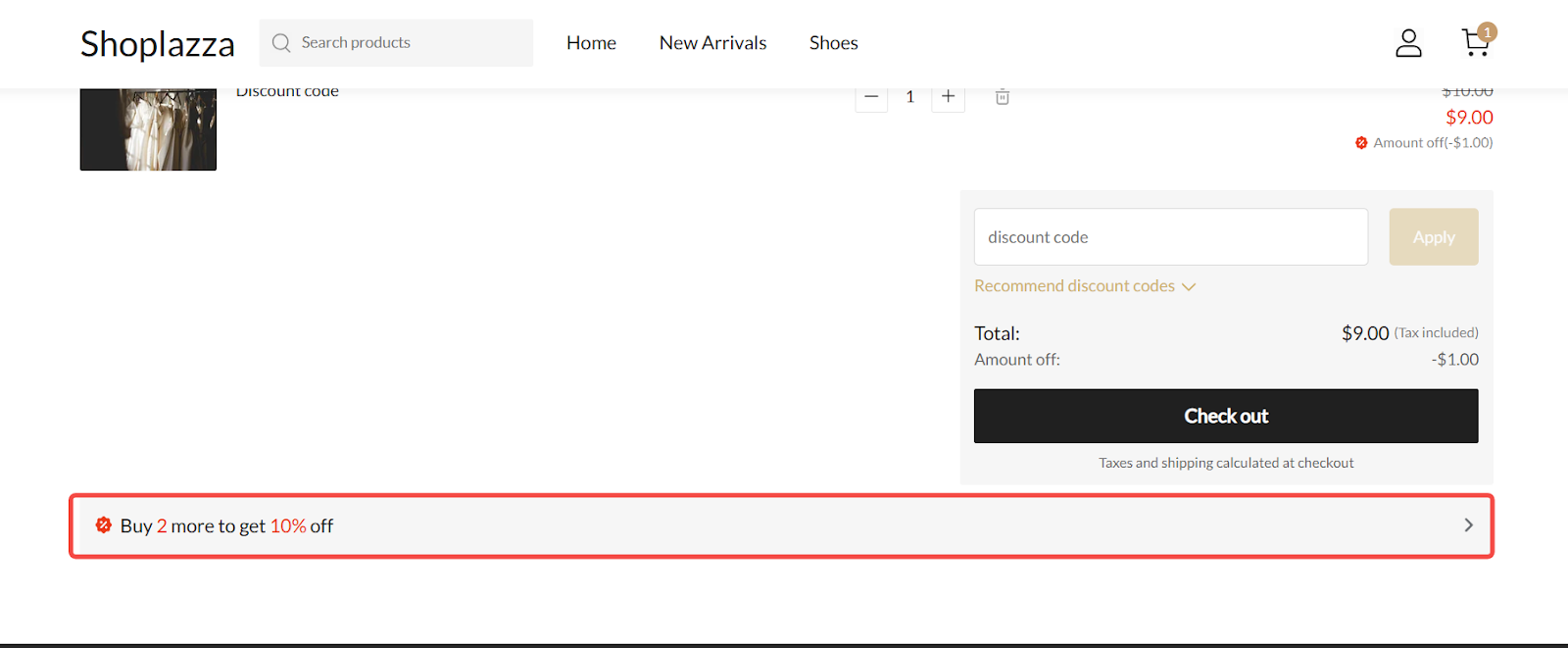Image resolution: width=1568 pixels, height=648 pixels.
Task: Click the magnifying glass search icon
Action: tap(281, 43)
